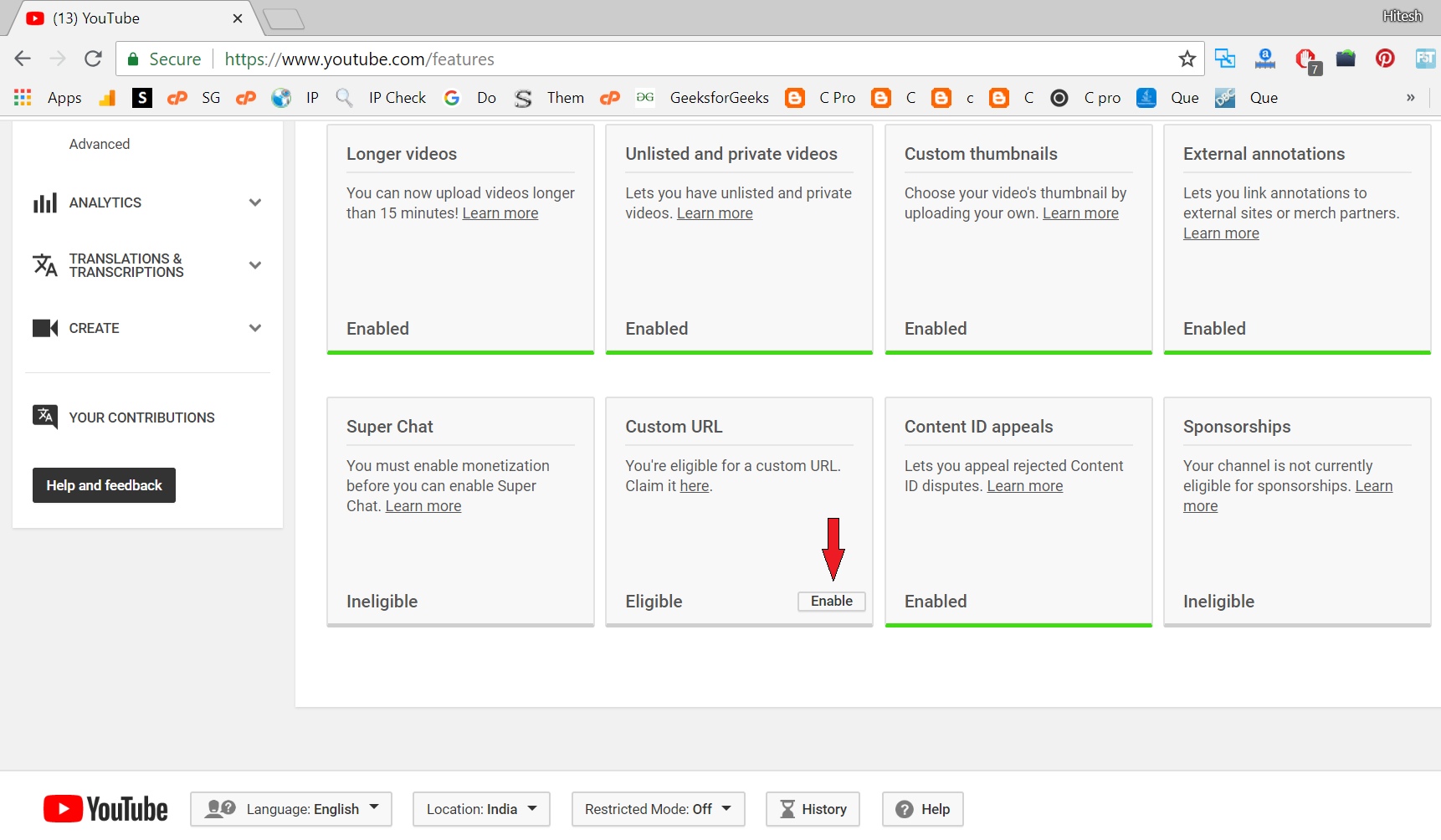The width and height of the screenshot is (1441, 840).
Task: Click the Hitesh profile name at top right
Action: click(x=1402, y=16)
